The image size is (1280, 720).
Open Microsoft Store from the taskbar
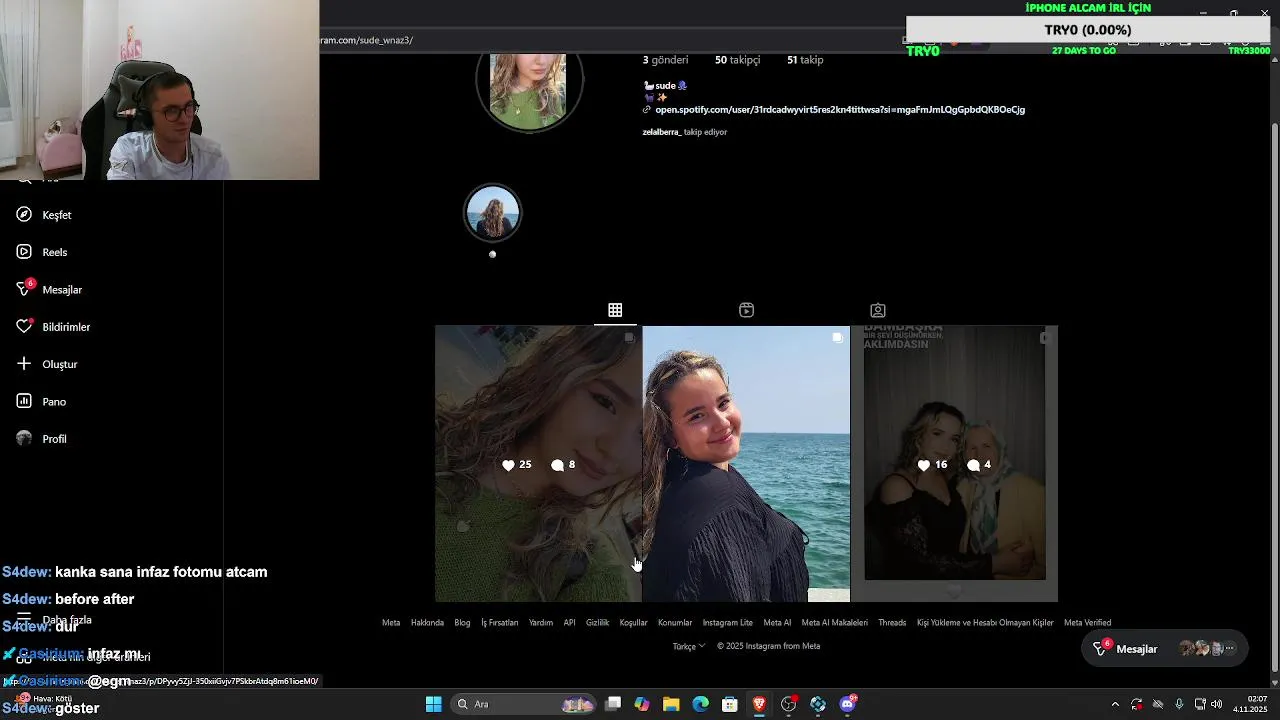coord(730,704)
